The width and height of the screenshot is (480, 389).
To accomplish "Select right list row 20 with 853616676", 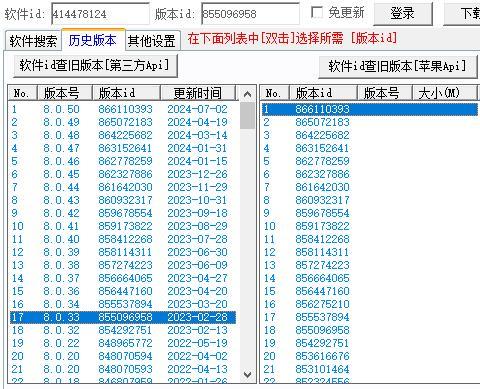I will [370, 356].
